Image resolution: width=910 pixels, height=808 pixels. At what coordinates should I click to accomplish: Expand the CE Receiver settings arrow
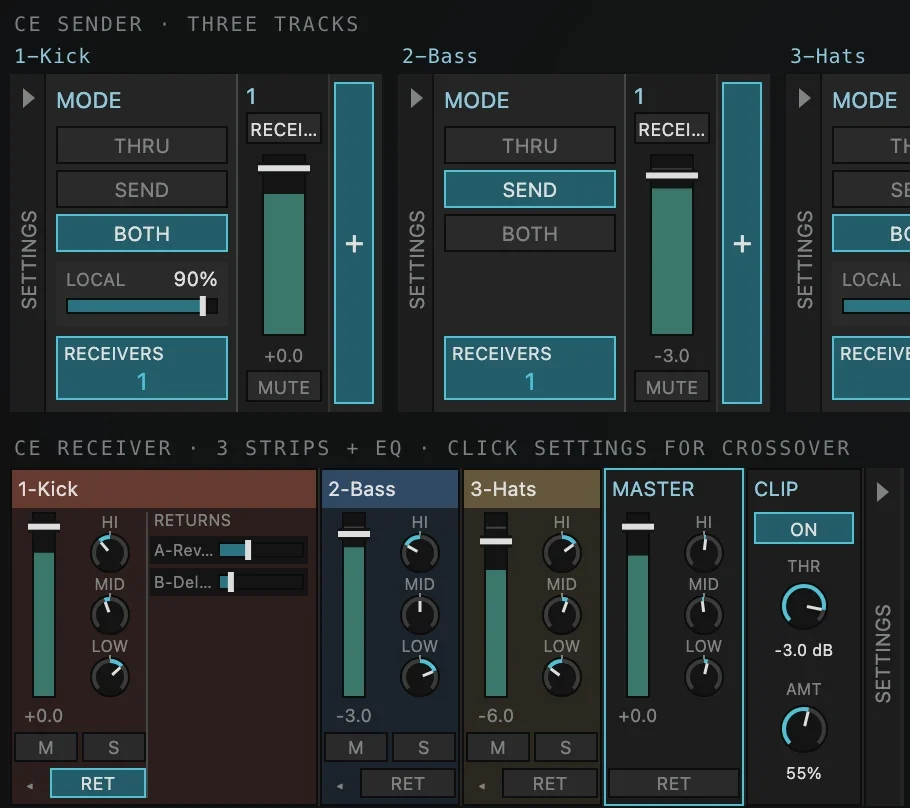[x=882, y=492]
